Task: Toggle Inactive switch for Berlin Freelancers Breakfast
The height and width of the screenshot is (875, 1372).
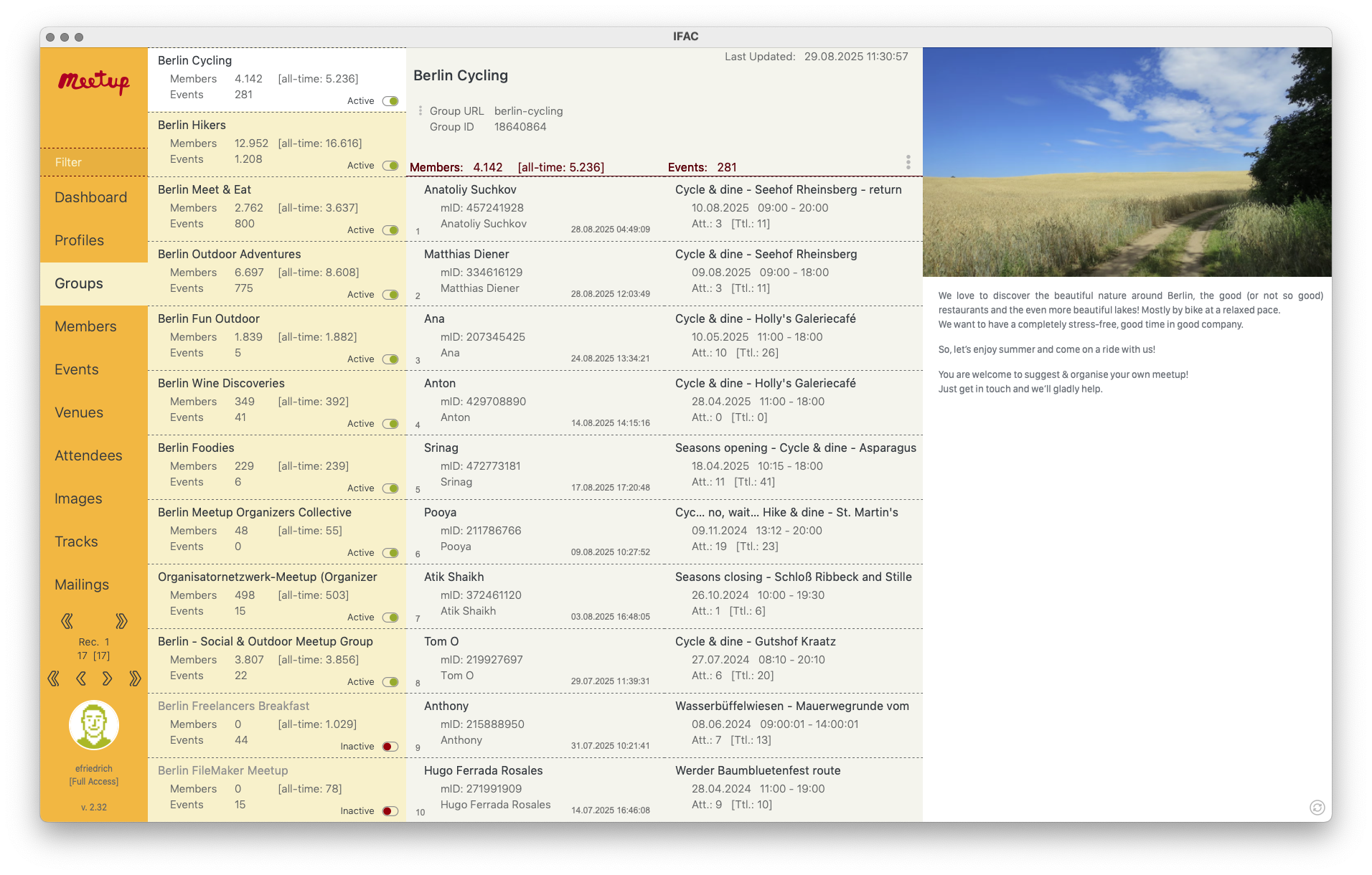Action: (x=390, y=747)
